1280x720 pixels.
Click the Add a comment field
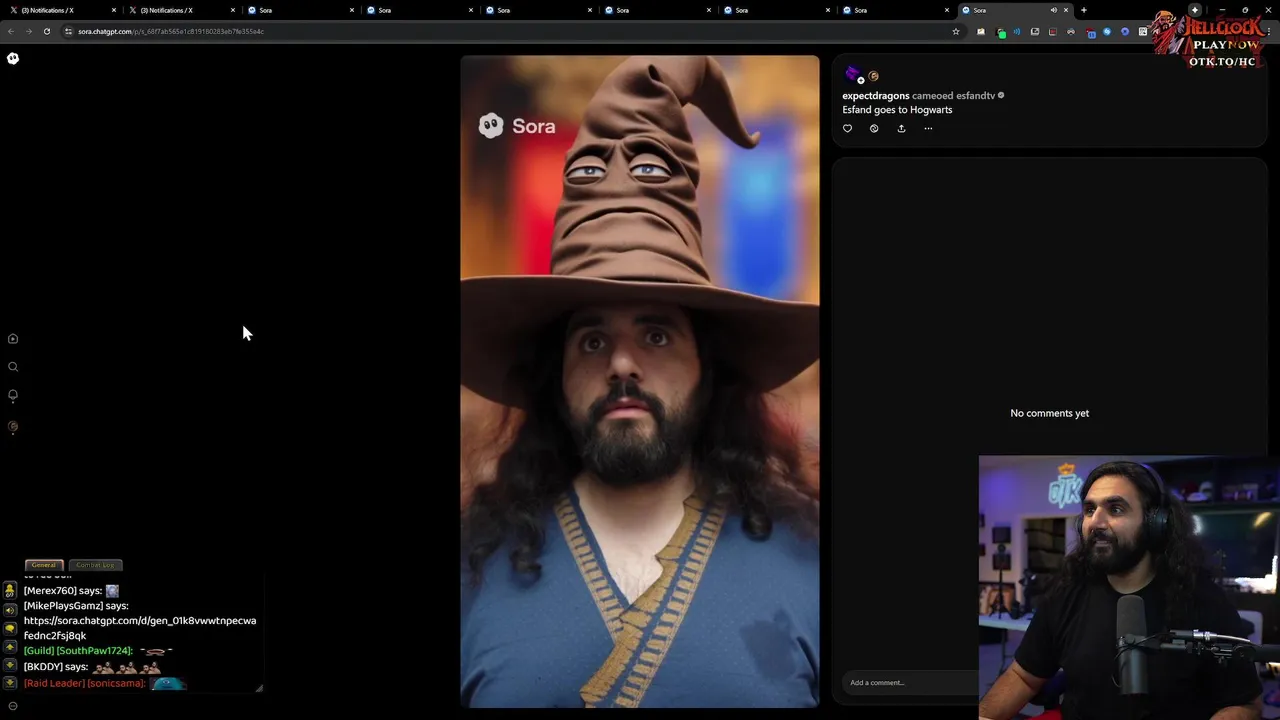click(910, 683)
